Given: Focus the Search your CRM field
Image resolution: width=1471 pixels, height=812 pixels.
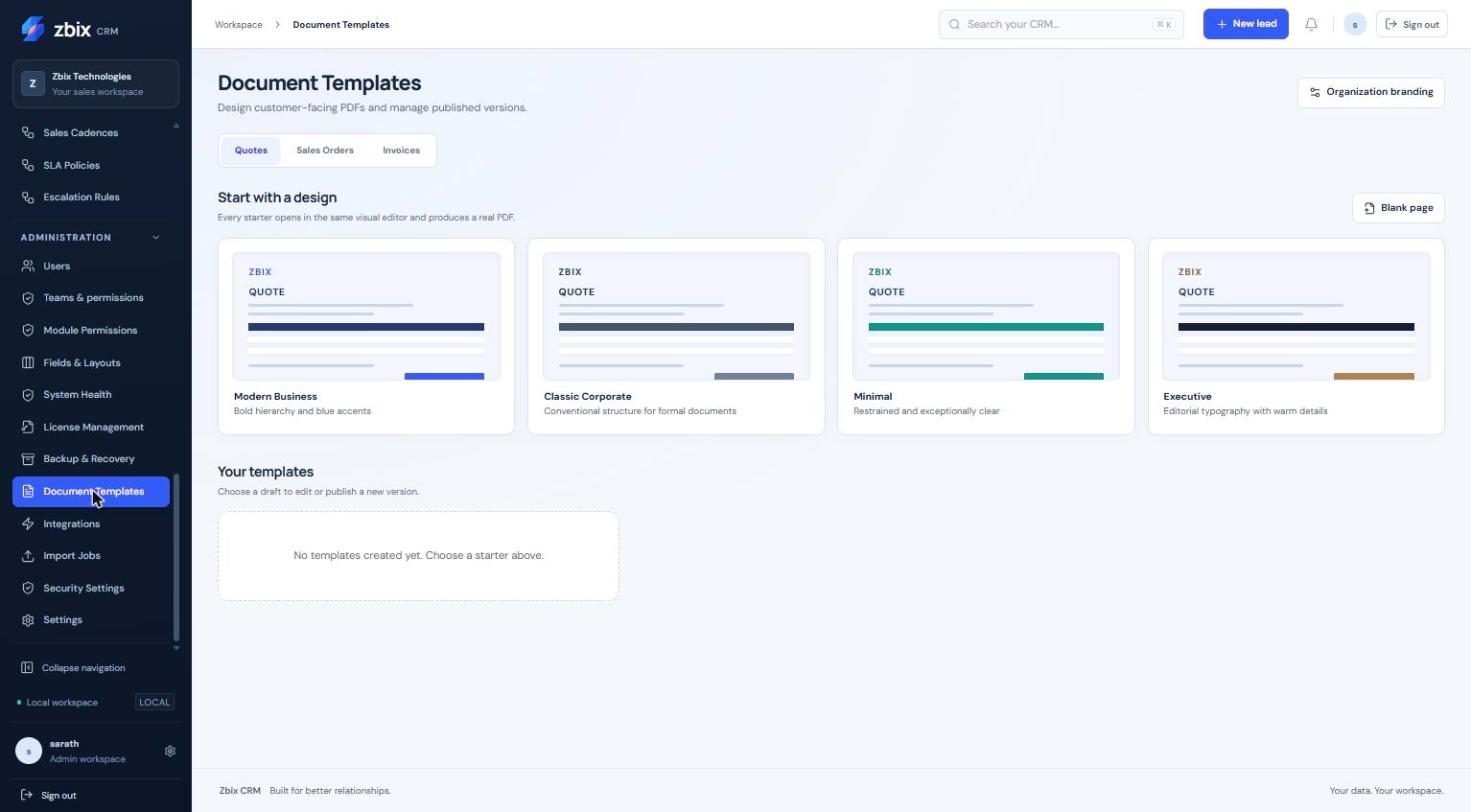Looking at the screenshot, I should [1061, 24].
